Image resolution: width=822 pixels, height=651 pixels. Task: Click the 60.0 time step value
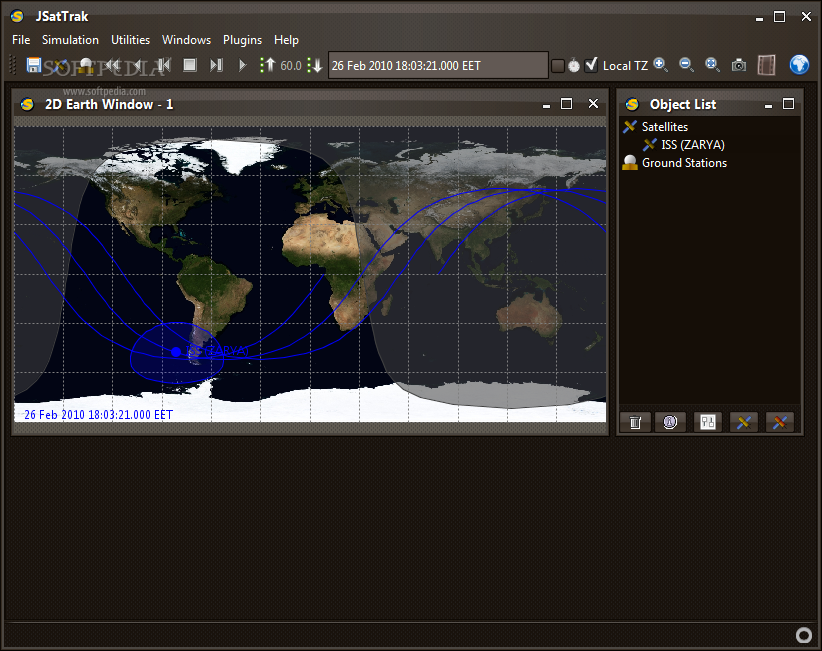[291, 66]
